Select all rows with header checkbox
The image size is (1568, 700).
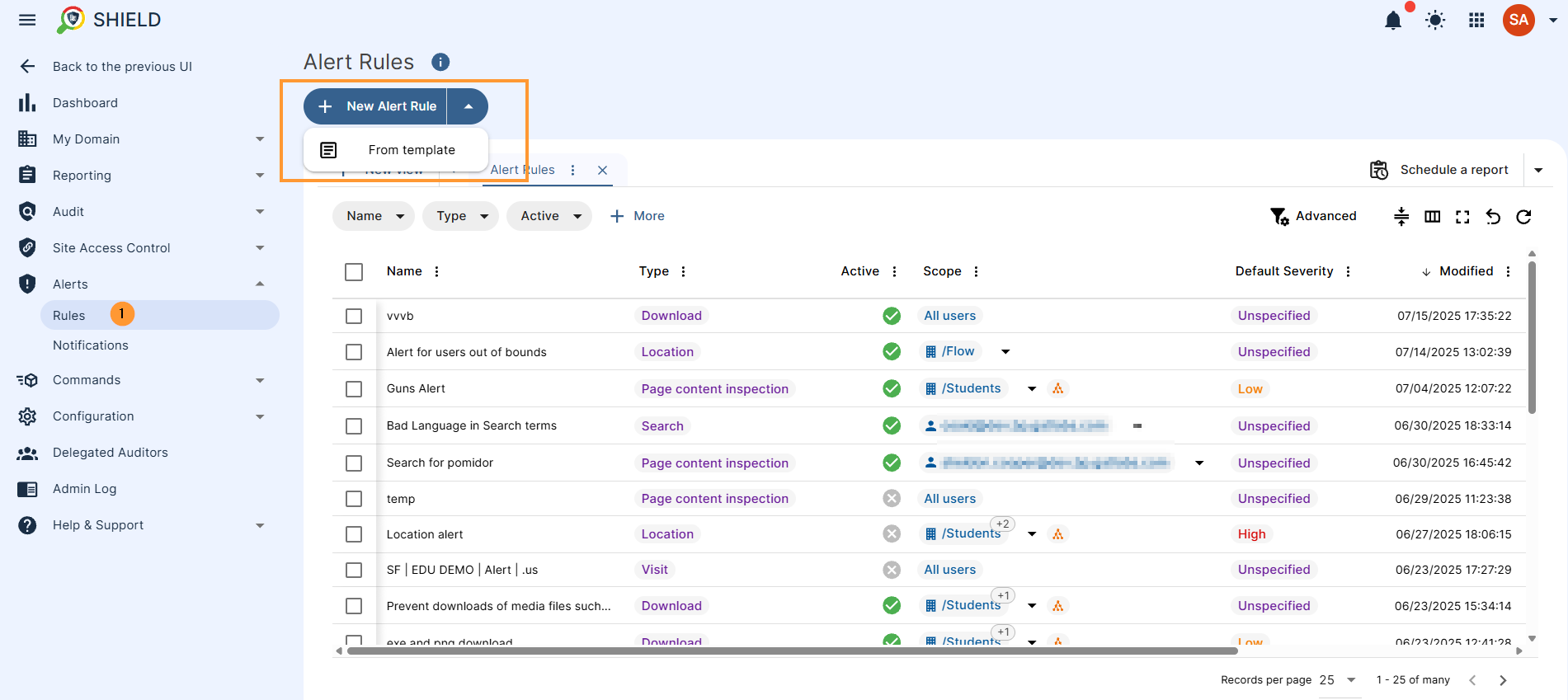pyautogui.click(x=354, y=272)
